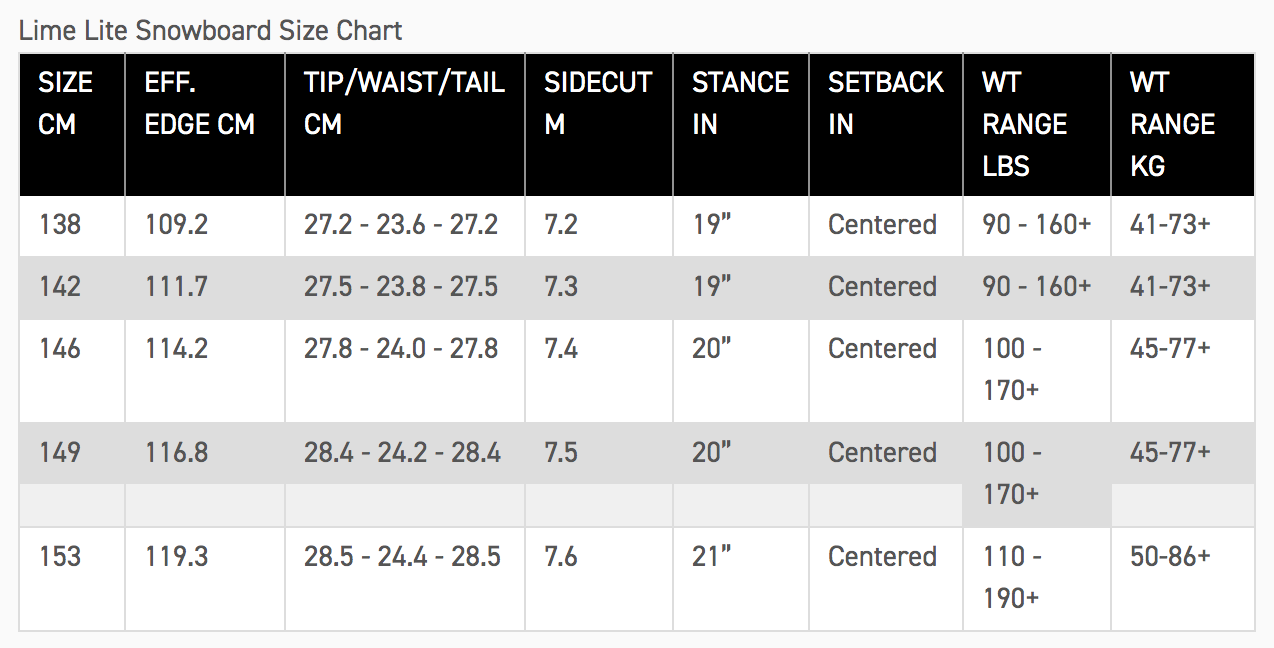Select the SETBACK IN header cell
Image resolution: width=1274 pixels, height=648 pixels.
pos(885,103)
